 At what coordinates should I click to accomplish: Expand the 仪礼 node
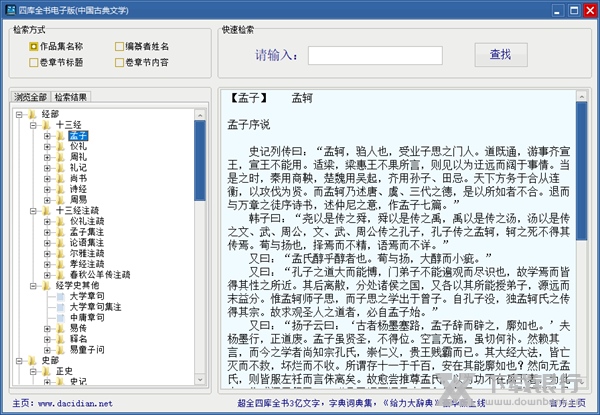47,146
